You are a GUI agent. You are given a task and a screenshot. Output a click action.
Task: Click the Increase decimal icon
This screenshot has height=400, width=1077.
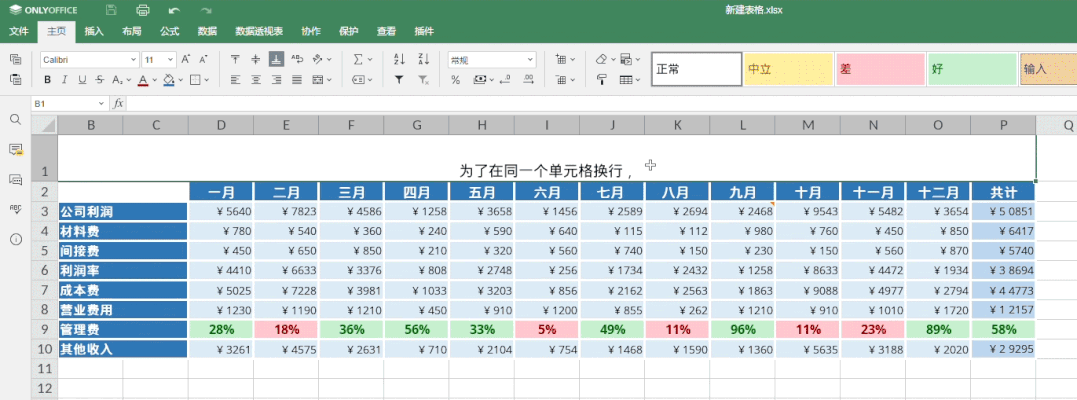point(528,80)
